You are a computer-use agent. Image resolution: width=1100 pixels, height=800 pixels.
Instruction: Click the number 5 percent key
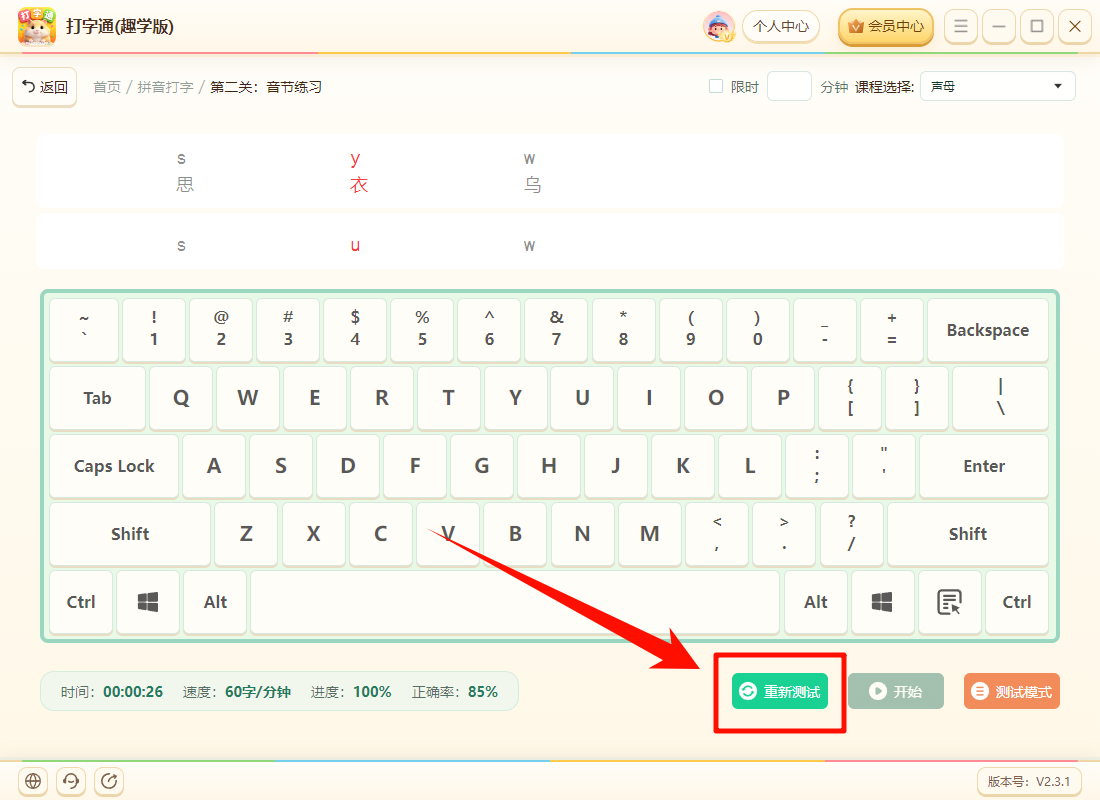click(422, 330)
